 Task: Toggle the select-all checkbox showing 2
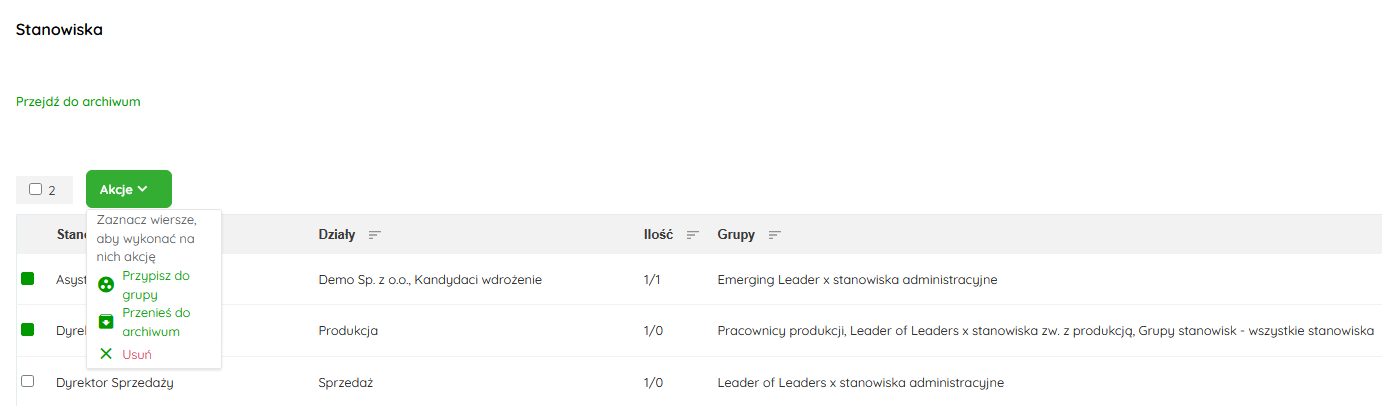[36, 189]
